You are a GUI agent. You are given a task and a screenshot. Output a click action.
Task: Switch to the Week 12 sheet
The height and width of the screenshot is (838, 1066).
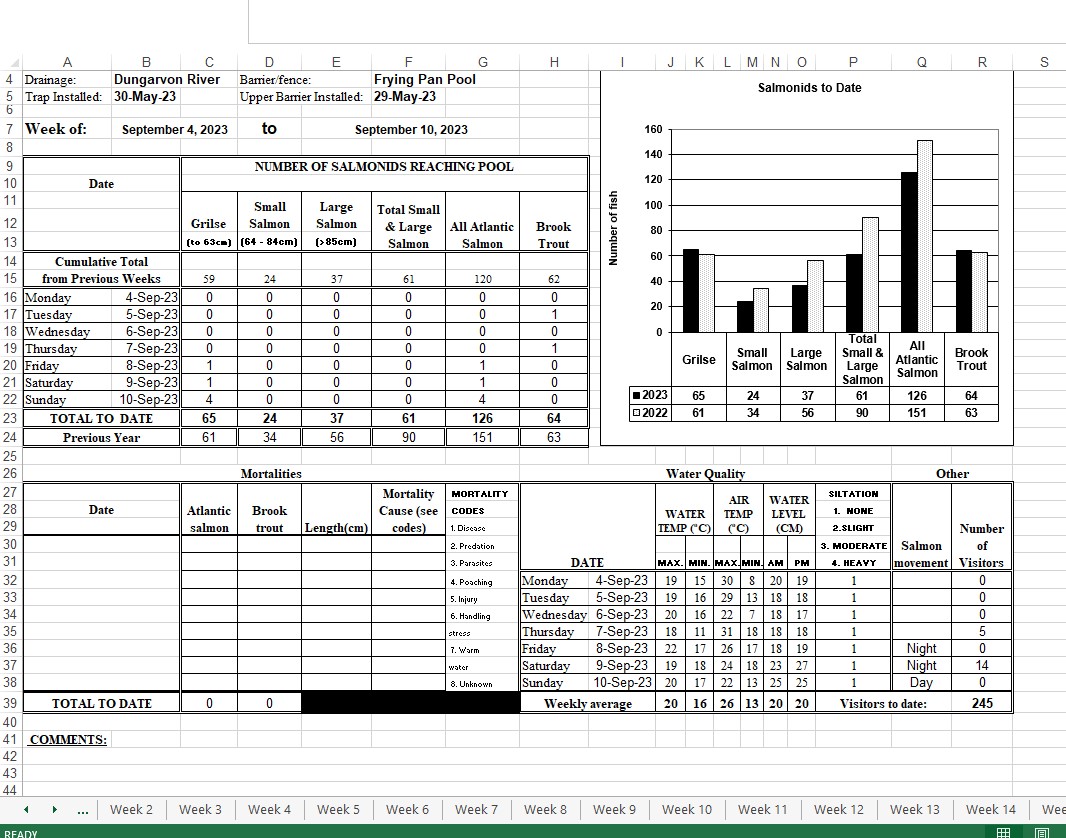pyautogui.click(x=839, y=809)
